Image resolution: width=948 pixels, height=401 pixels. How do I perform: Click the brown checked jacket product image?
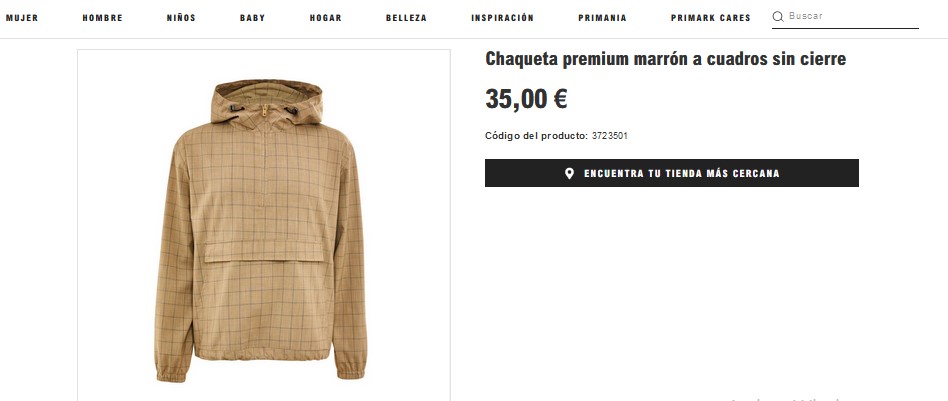[x=264, y=225]
